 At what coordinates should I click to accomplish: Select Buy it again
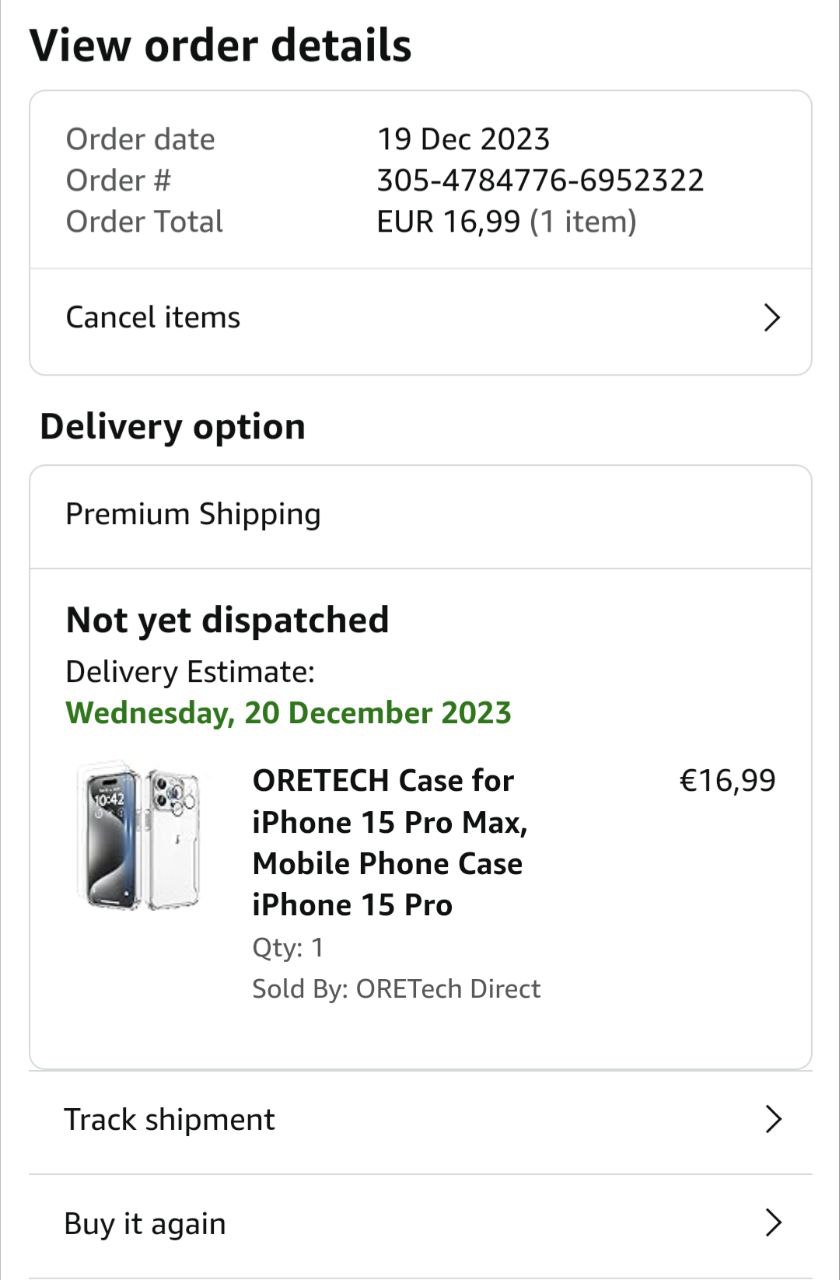point(420,1225)
